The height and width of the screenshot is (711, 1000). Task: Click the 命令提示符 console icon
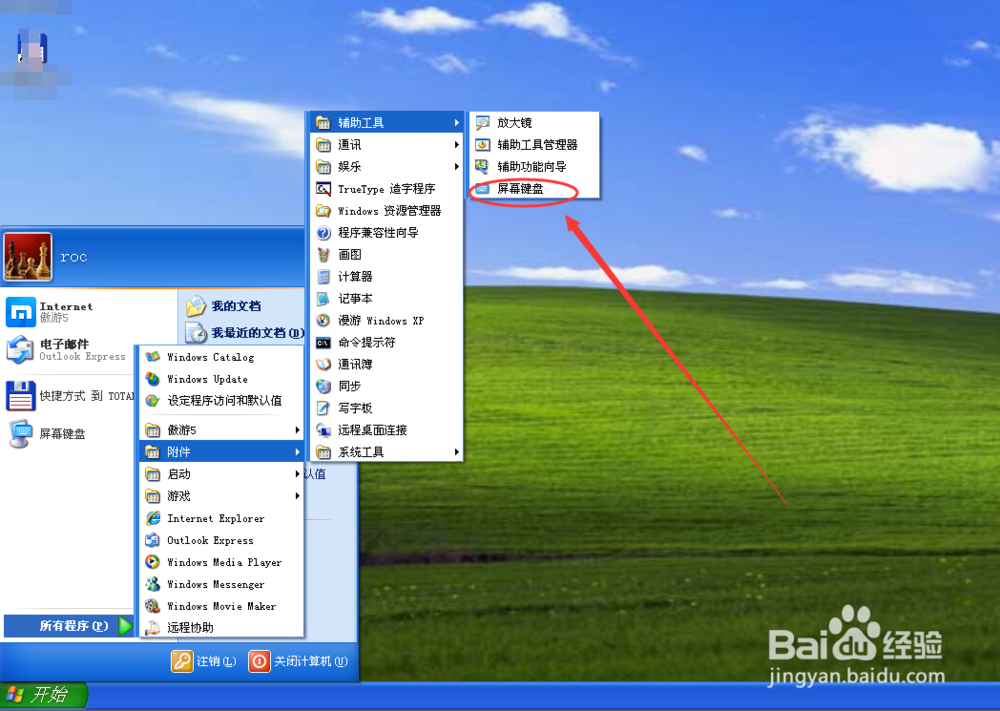323,342
